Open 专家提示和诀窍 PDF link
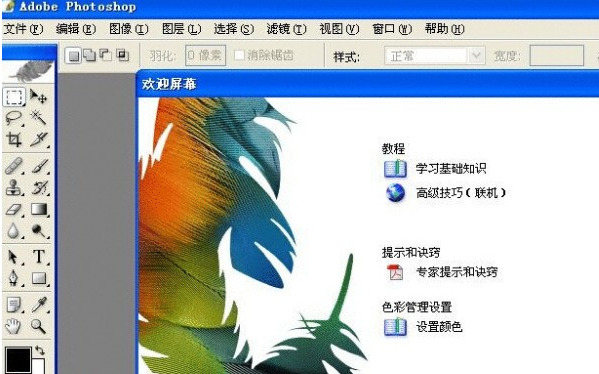This screenshot has width=599, height=374. 457,272
